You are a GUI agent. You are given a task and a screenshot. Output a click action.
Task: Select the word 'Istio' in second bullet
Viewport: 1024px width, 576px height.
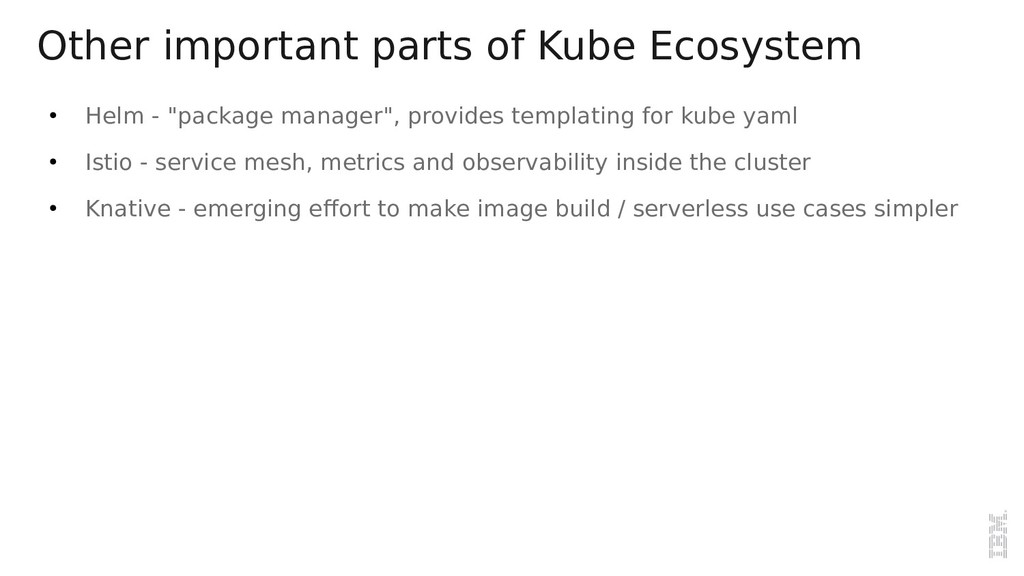coord(108,162)
